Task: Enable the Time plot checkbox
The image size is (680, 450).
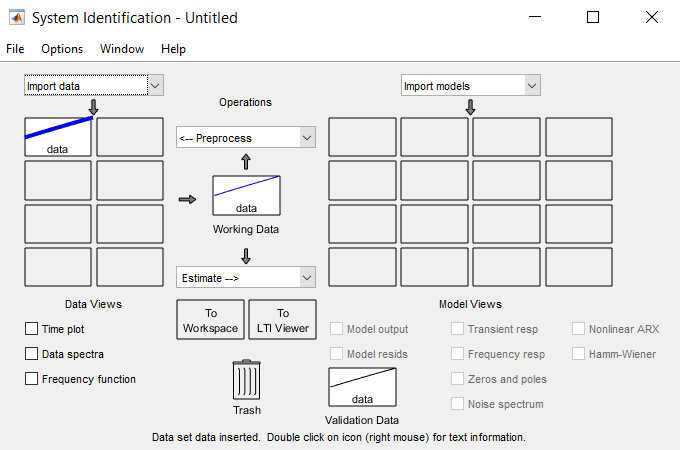Action: coord(31,329)
